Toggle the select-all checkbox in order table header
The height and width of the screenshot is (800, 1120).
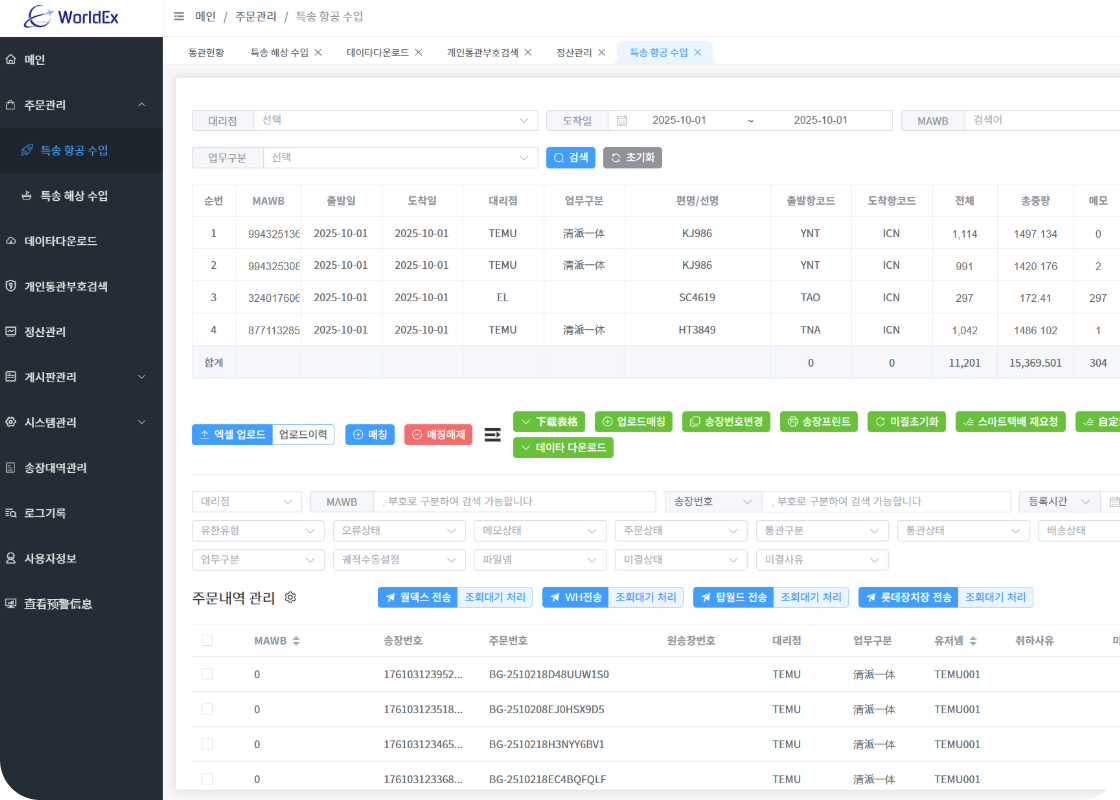(207, 641)
